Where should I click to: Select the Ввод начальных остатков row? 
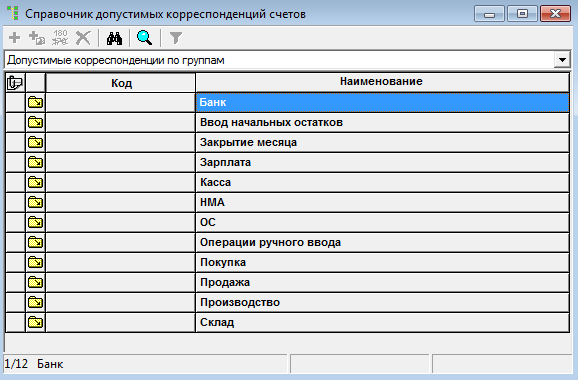287,122
